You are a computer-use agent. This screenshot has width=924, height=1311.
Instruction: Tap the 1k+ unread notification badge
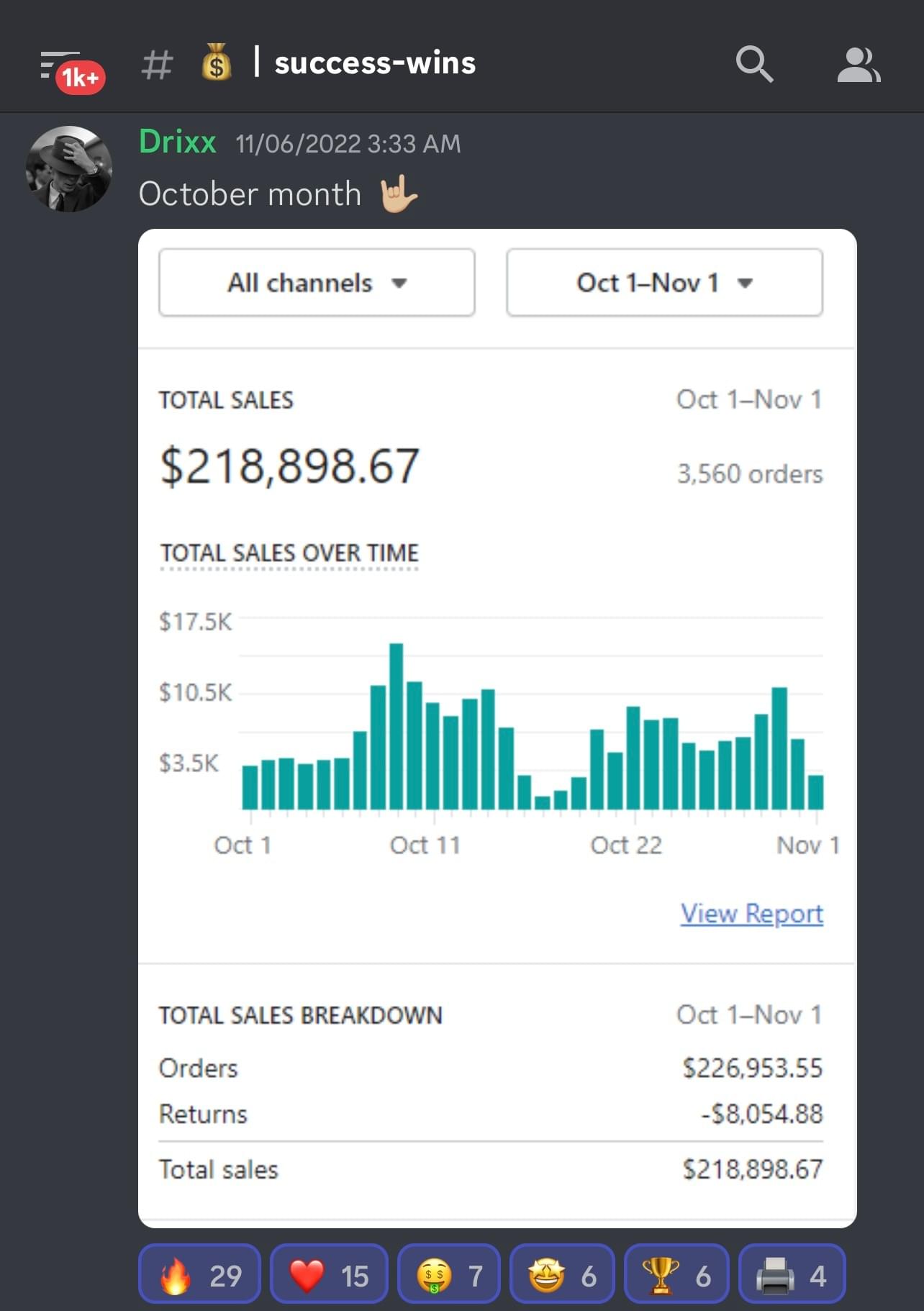pyautogui.click(x=81, y=78)
